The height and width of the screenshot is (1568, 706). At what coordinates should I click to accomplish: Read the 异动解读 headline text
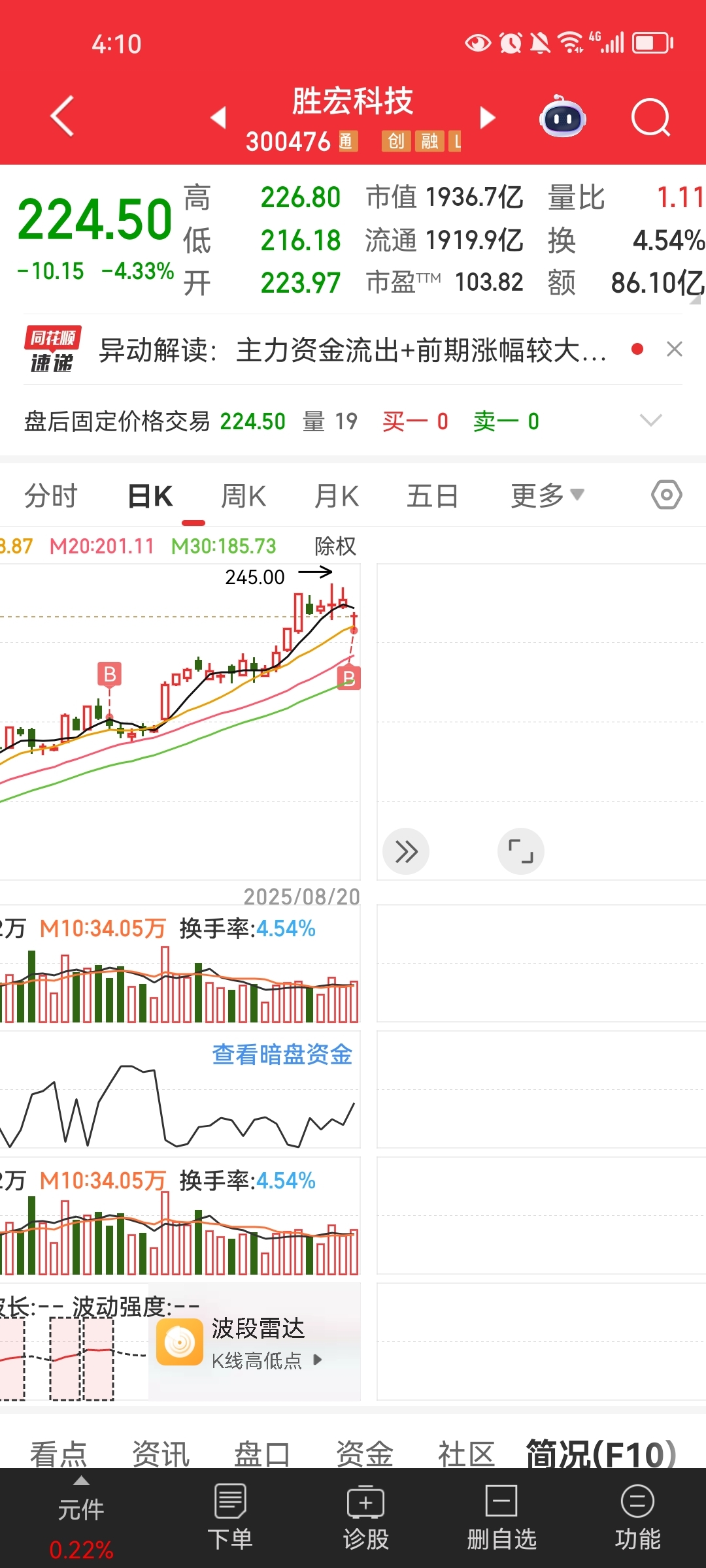click(x=353, y=350)
